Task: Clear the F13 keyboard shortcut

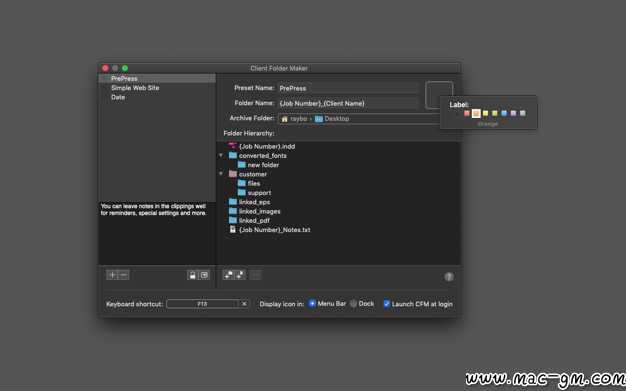Action: tap(244, 304)
